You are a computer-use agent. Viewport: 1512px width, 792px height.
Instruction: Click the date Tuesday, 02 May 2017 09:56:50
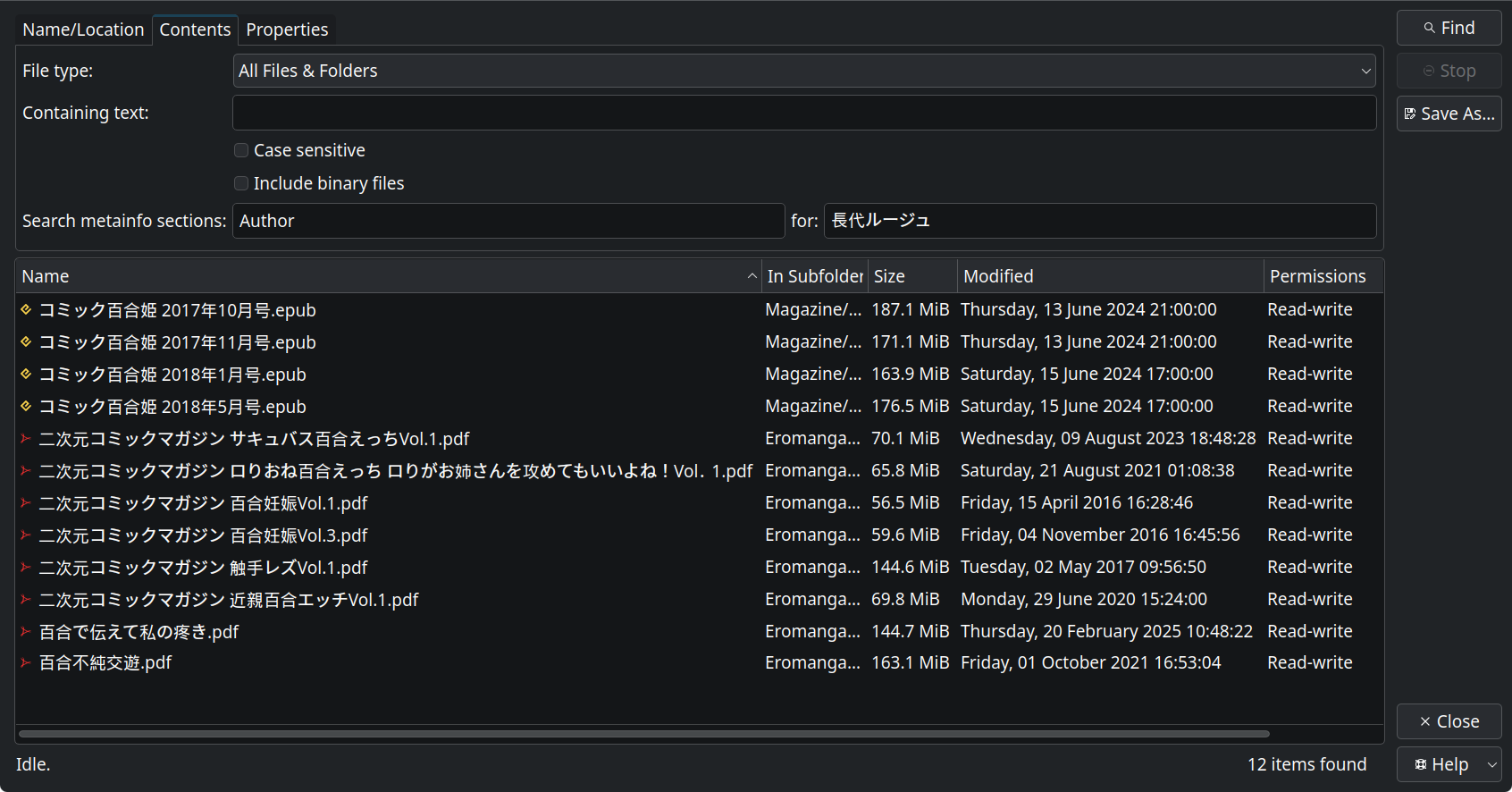(x=1083, y=567)
